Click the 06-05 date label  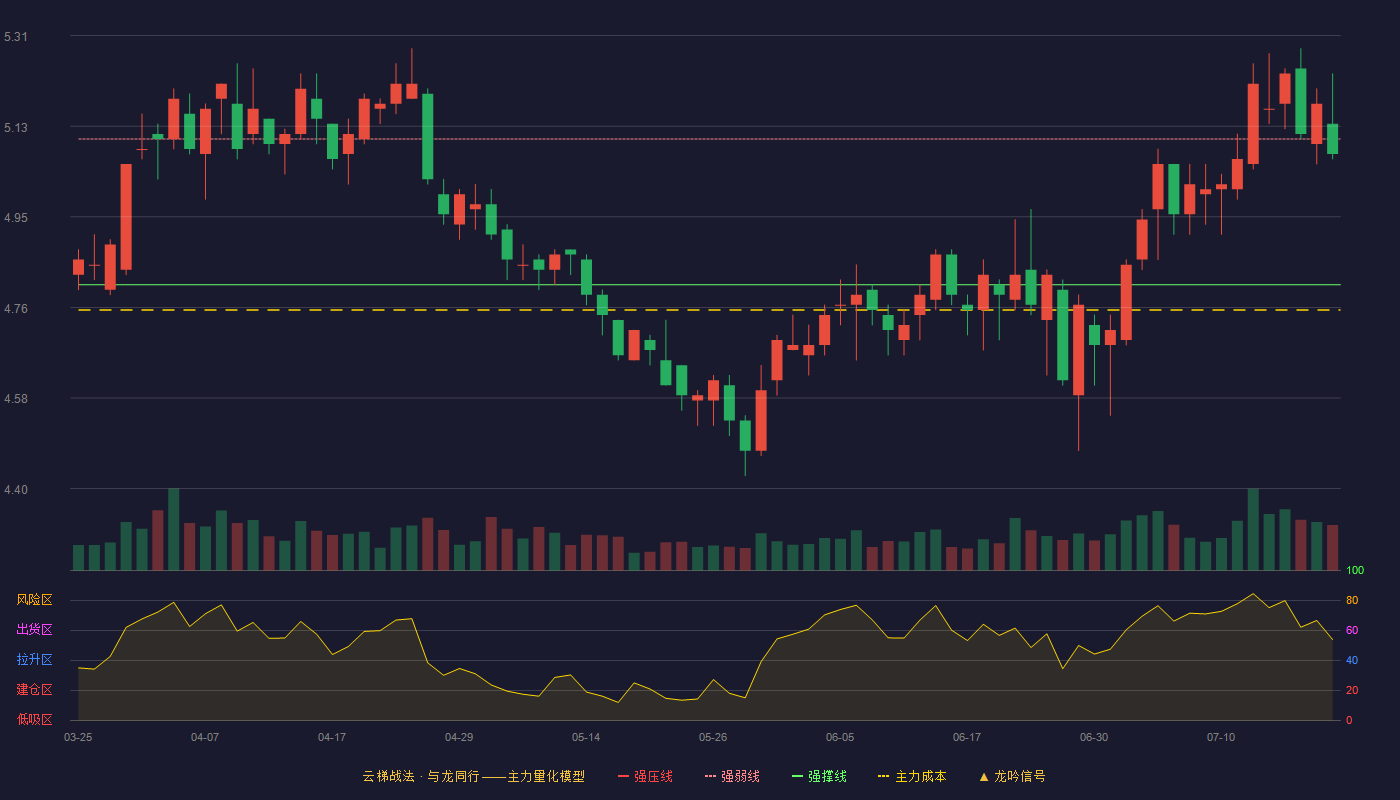coord(840,737)
